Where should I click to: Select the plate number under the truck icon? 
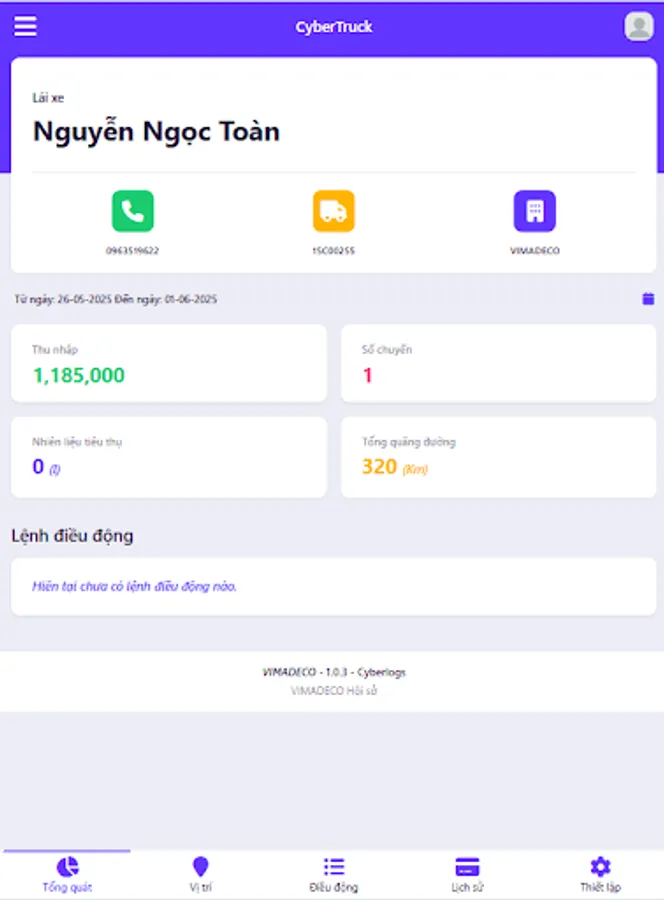point(333,250)
